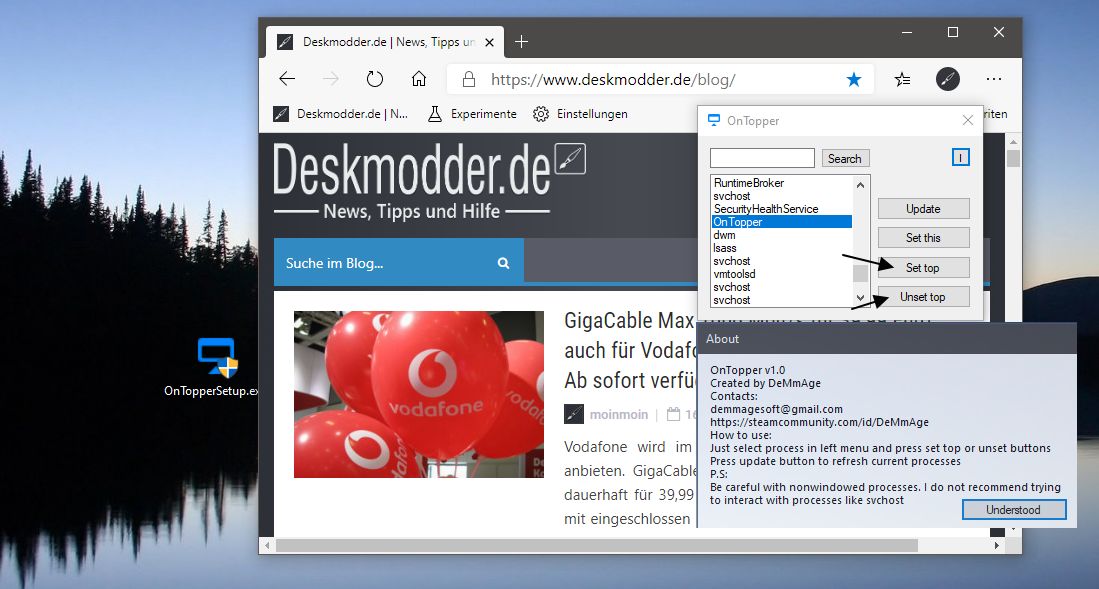The image size is (1099, 589).
Task: Click the OnTopper Search button
Action: click(845, 158)
